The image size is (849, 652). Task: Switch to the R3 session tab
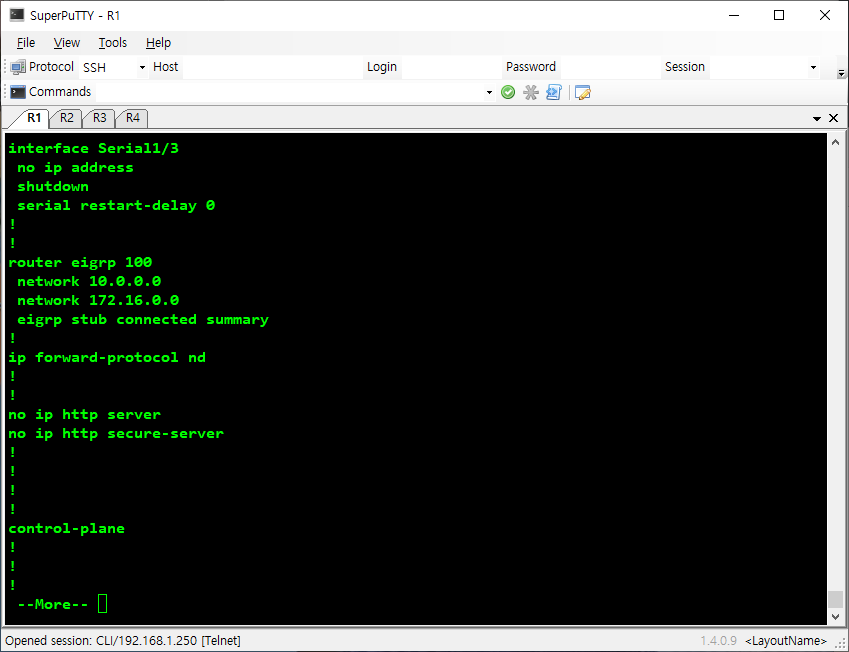pos(100,118)
